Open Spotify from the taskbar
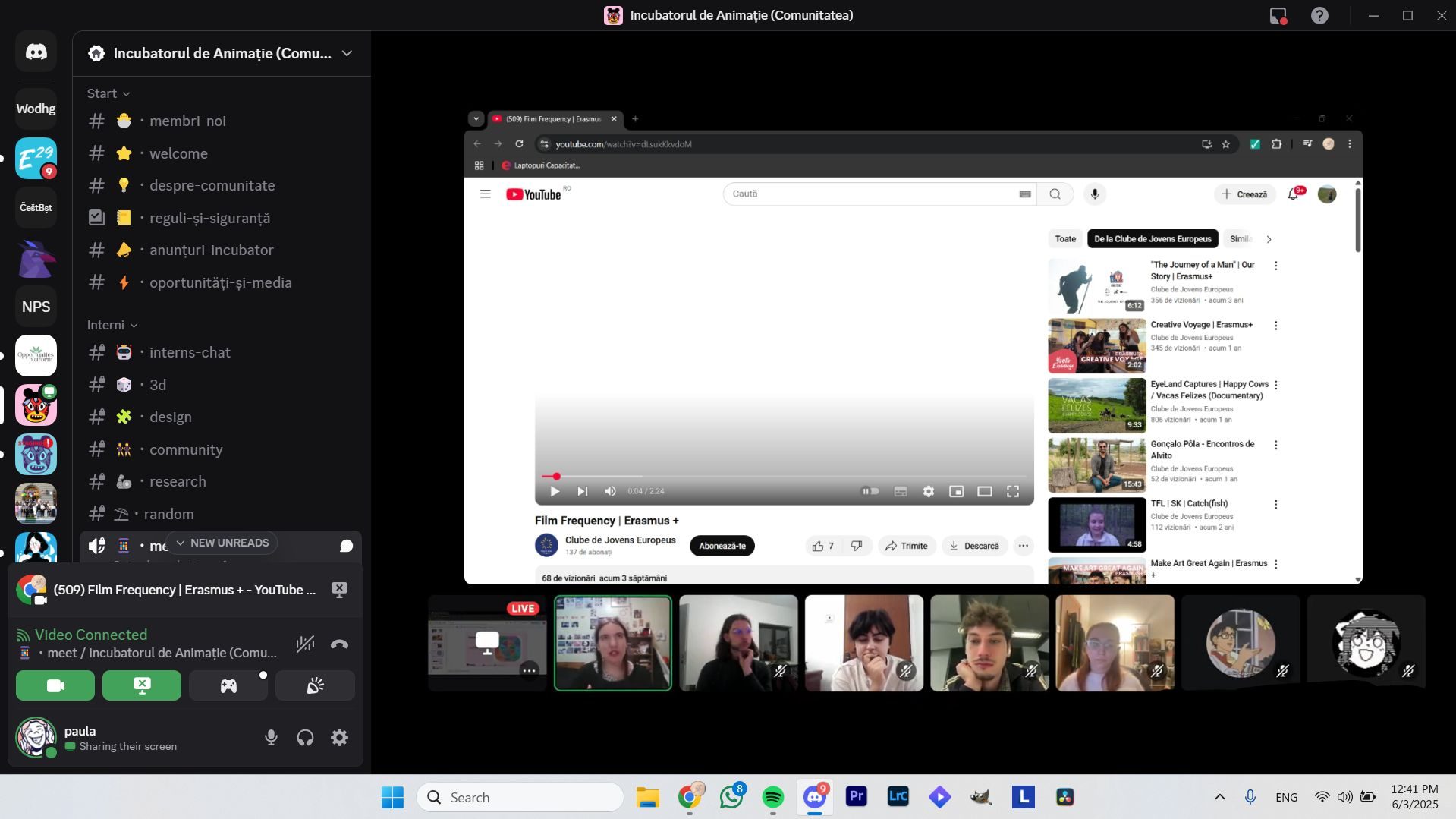Screen dimensions: 1456x819 772,797
